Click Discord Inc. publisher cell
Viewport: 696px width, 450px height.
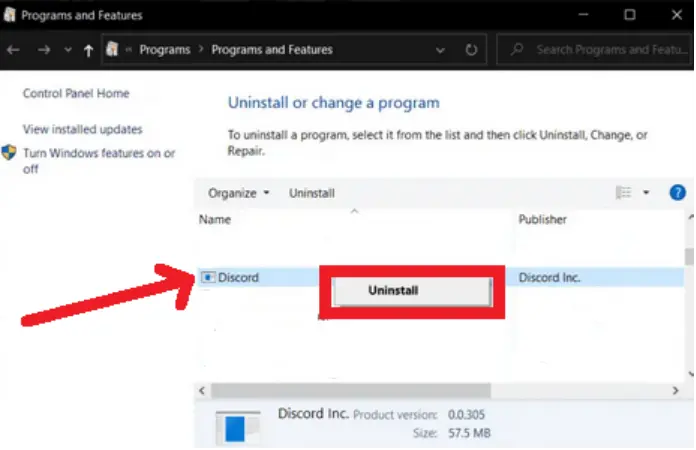[x=549, y=277]
